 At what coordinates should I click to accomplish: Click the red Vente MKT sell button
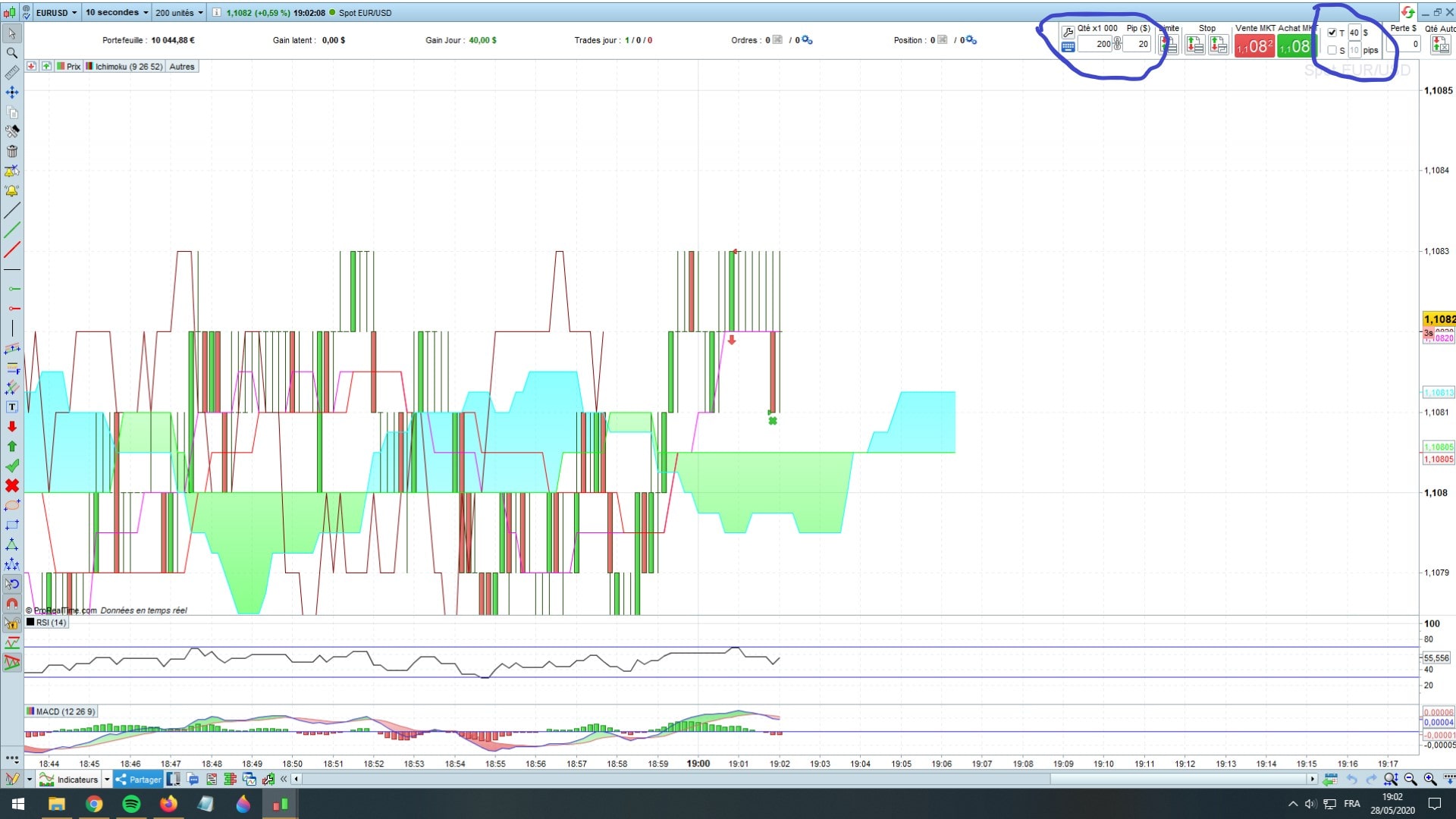pos(1254,47)
